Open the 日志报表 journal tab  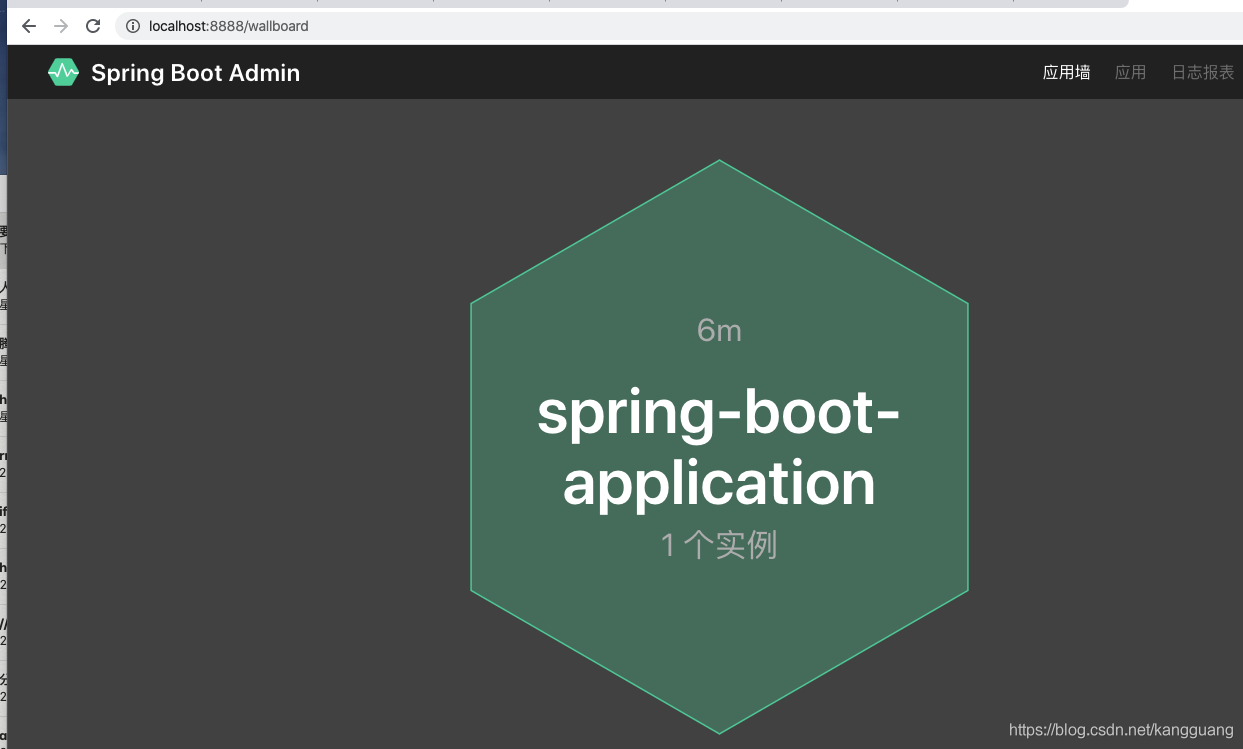(1203, 72)
